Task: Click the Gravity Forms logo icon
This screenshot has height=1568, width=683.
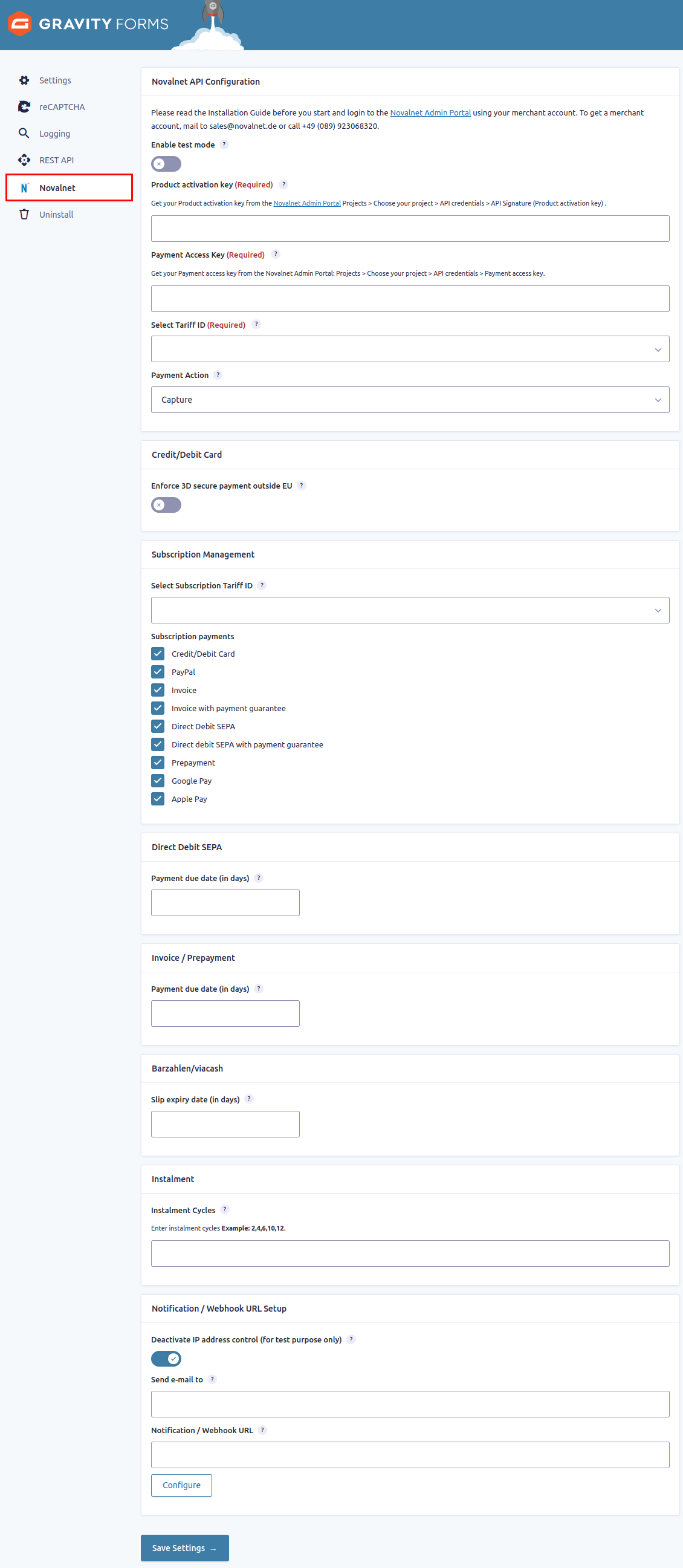Action: coord(19,24)
